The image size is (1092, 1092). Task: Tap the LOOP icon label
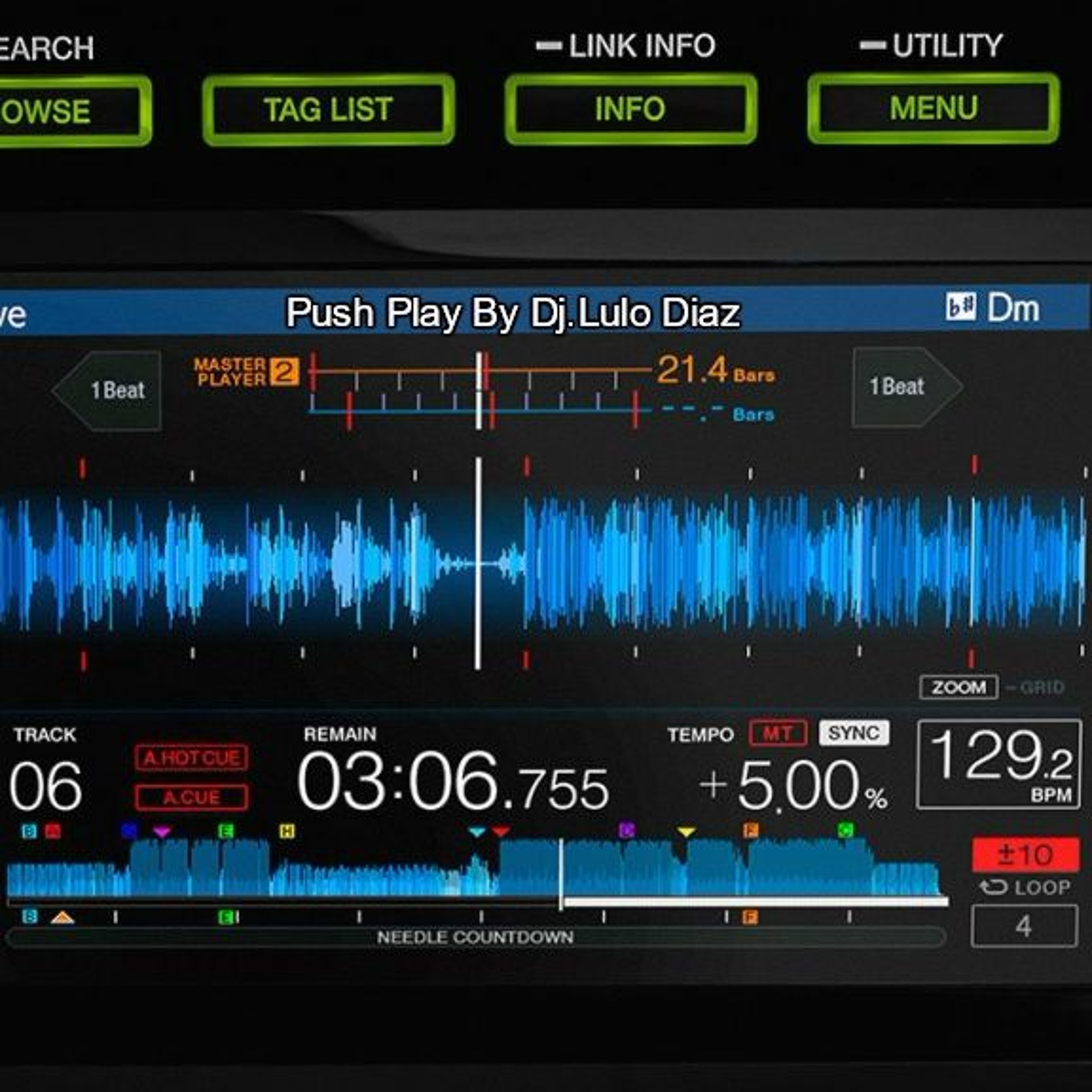[x=1025, y=887]
